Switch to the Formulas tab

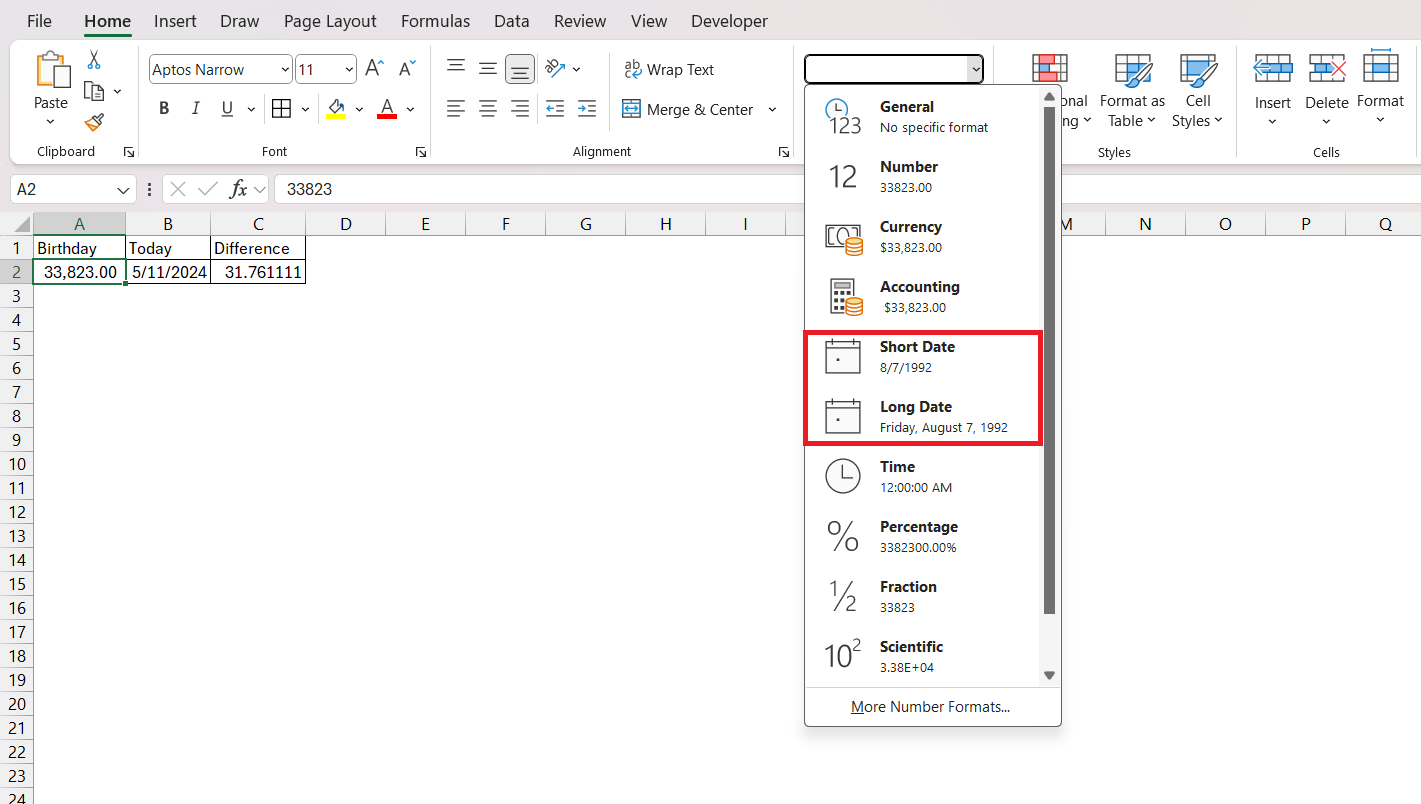point(435,21)
